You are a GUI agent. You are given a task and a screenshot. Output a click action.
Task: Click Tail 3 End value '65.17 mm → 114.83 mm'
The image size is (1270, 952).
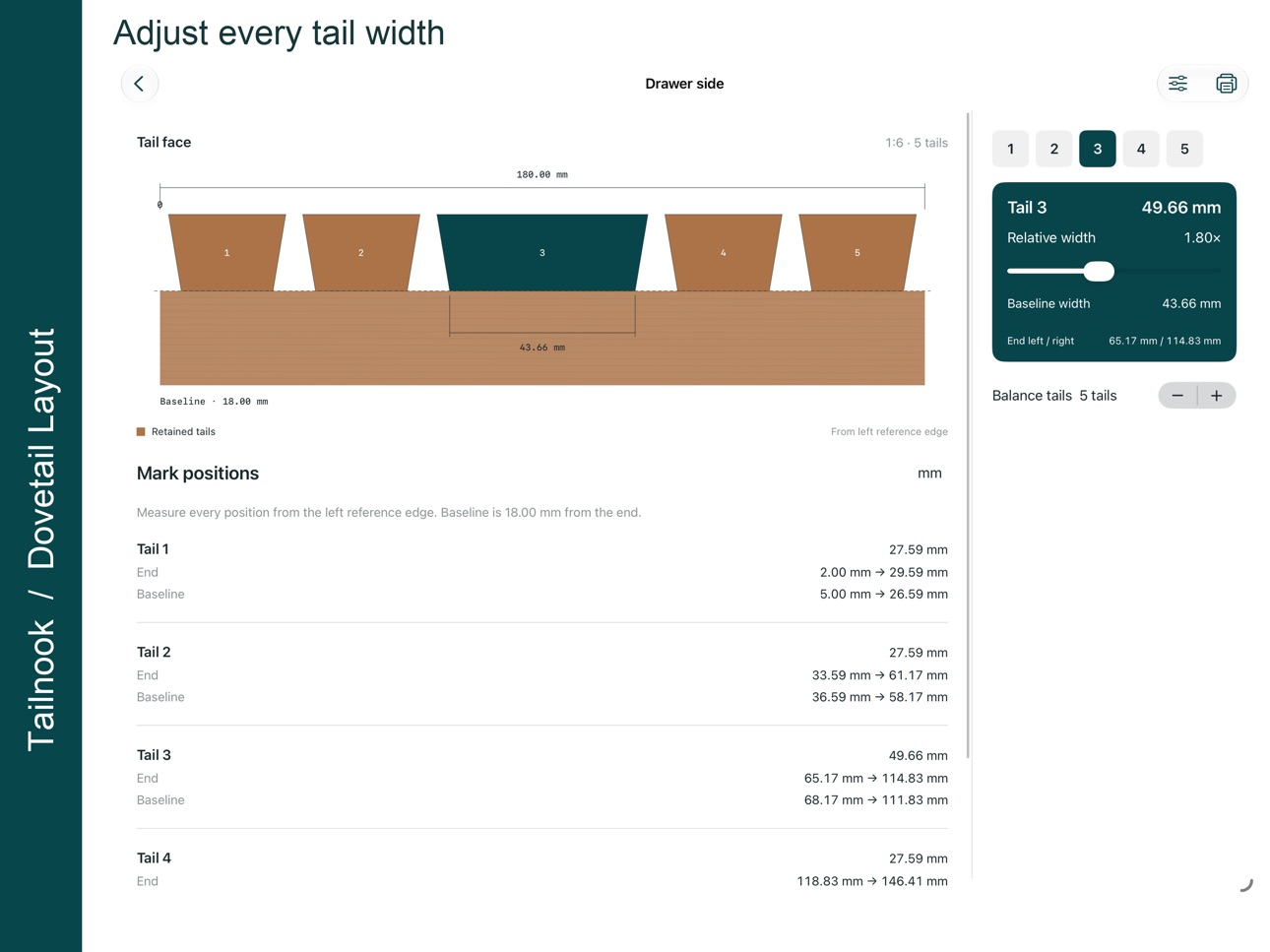coord(876,778)
